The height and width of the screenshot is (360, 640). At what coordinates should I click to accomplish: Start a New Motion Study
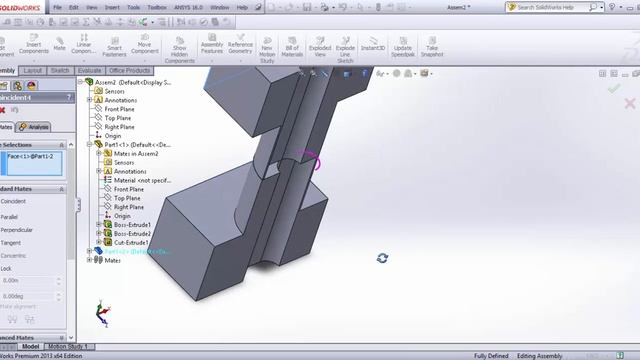tap(267, 50)
